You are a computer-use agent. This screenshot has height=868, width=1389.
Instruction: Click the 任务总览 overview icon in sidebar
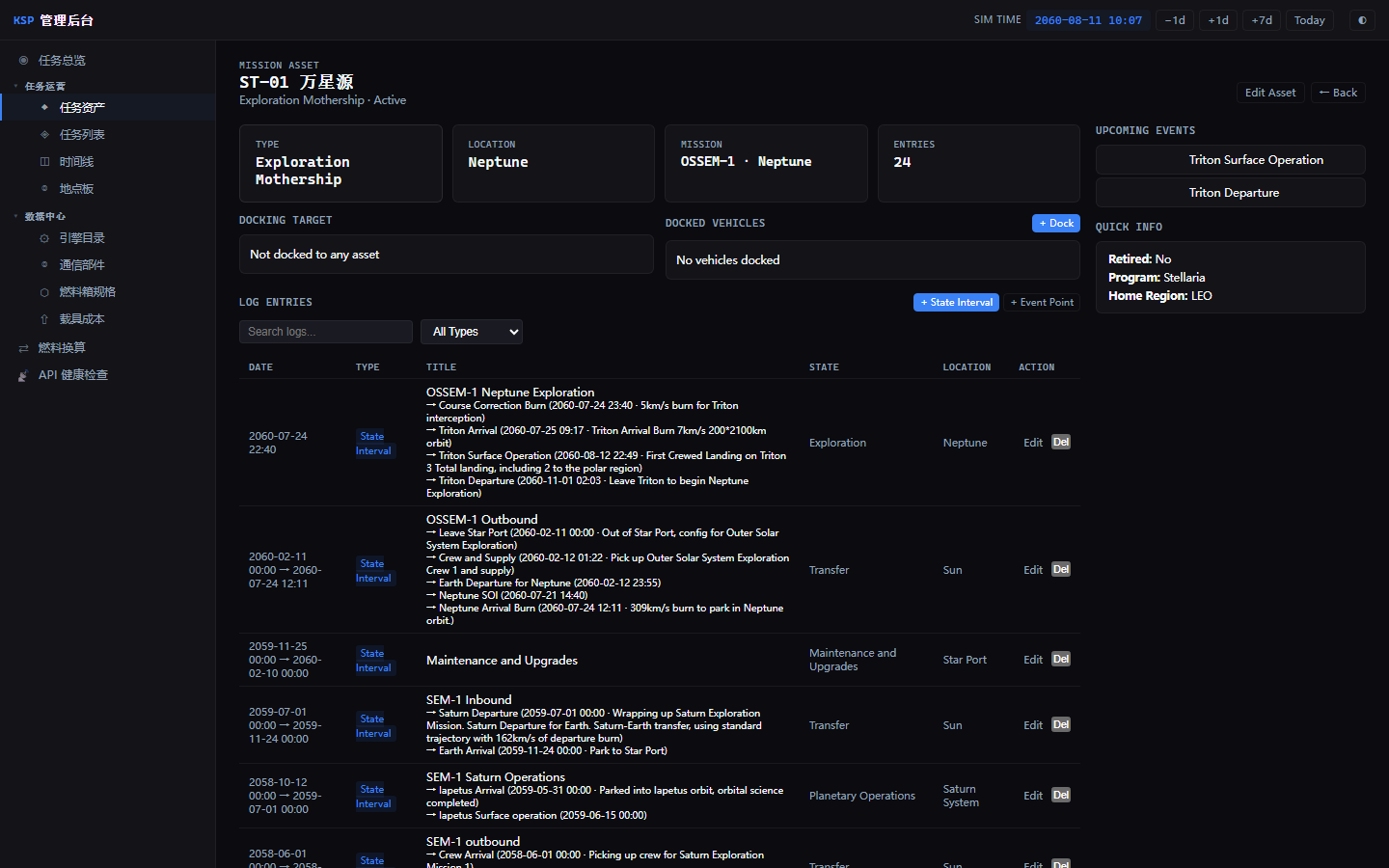pos(23,61)
